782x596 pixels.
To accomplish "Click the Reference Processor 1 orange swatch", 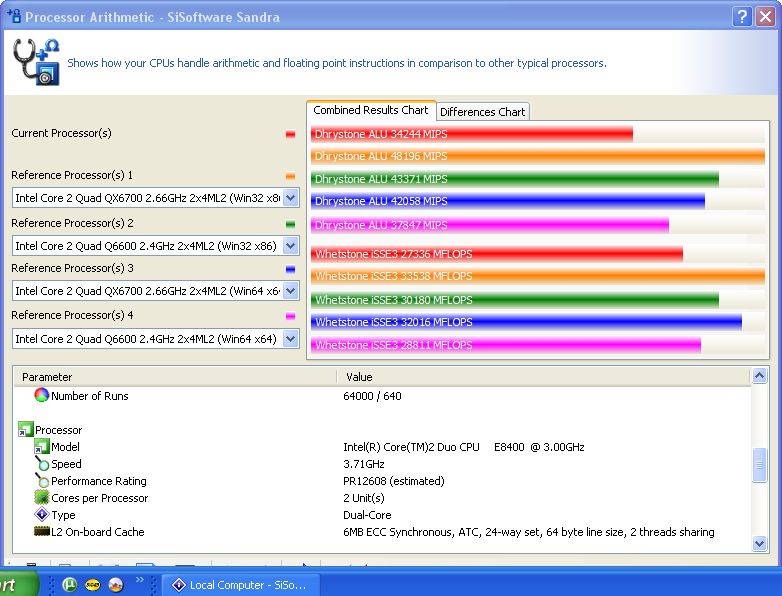I will click(x=290, y=176).
